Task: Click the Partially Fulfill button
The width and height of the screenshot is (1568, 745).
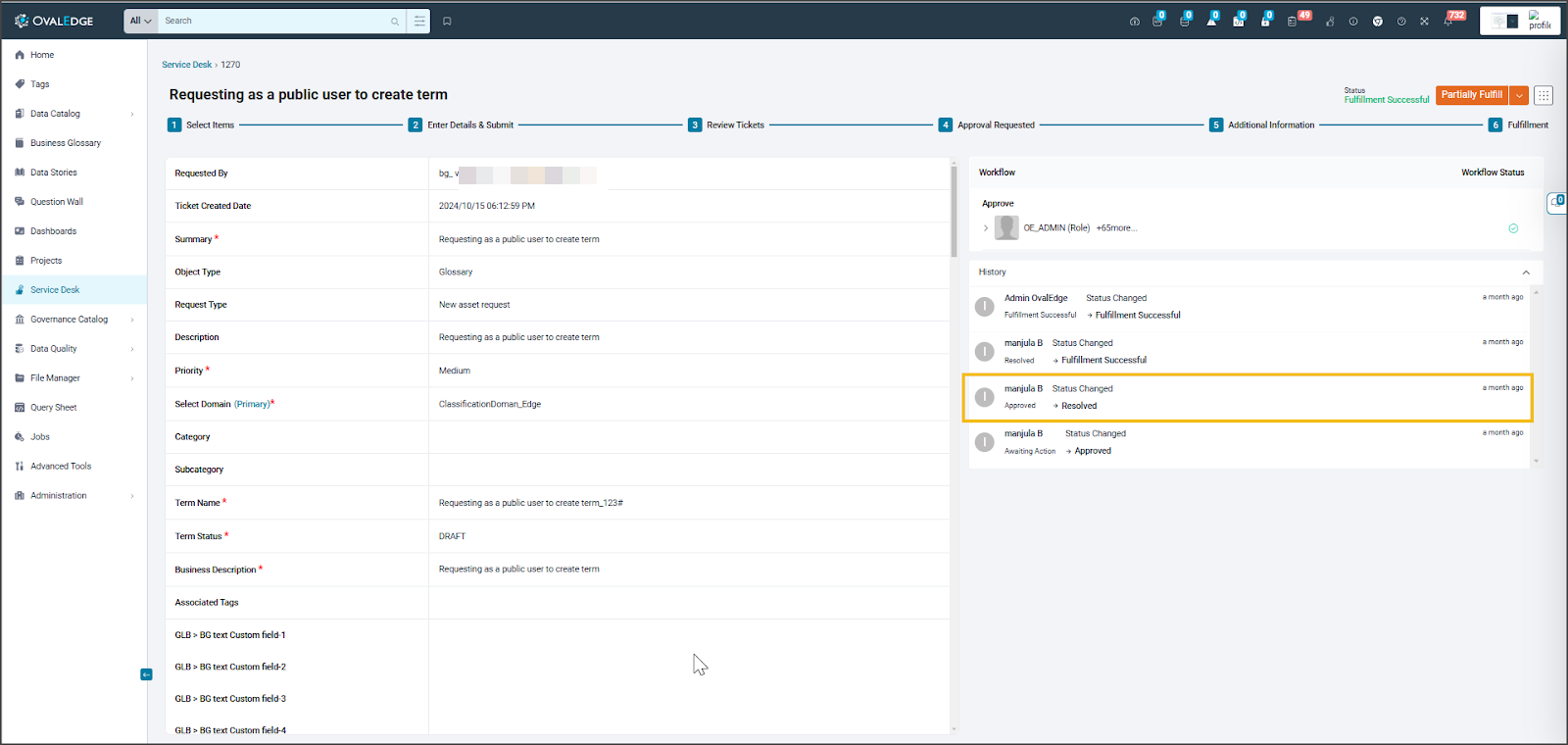Action: coord(1471,95)
